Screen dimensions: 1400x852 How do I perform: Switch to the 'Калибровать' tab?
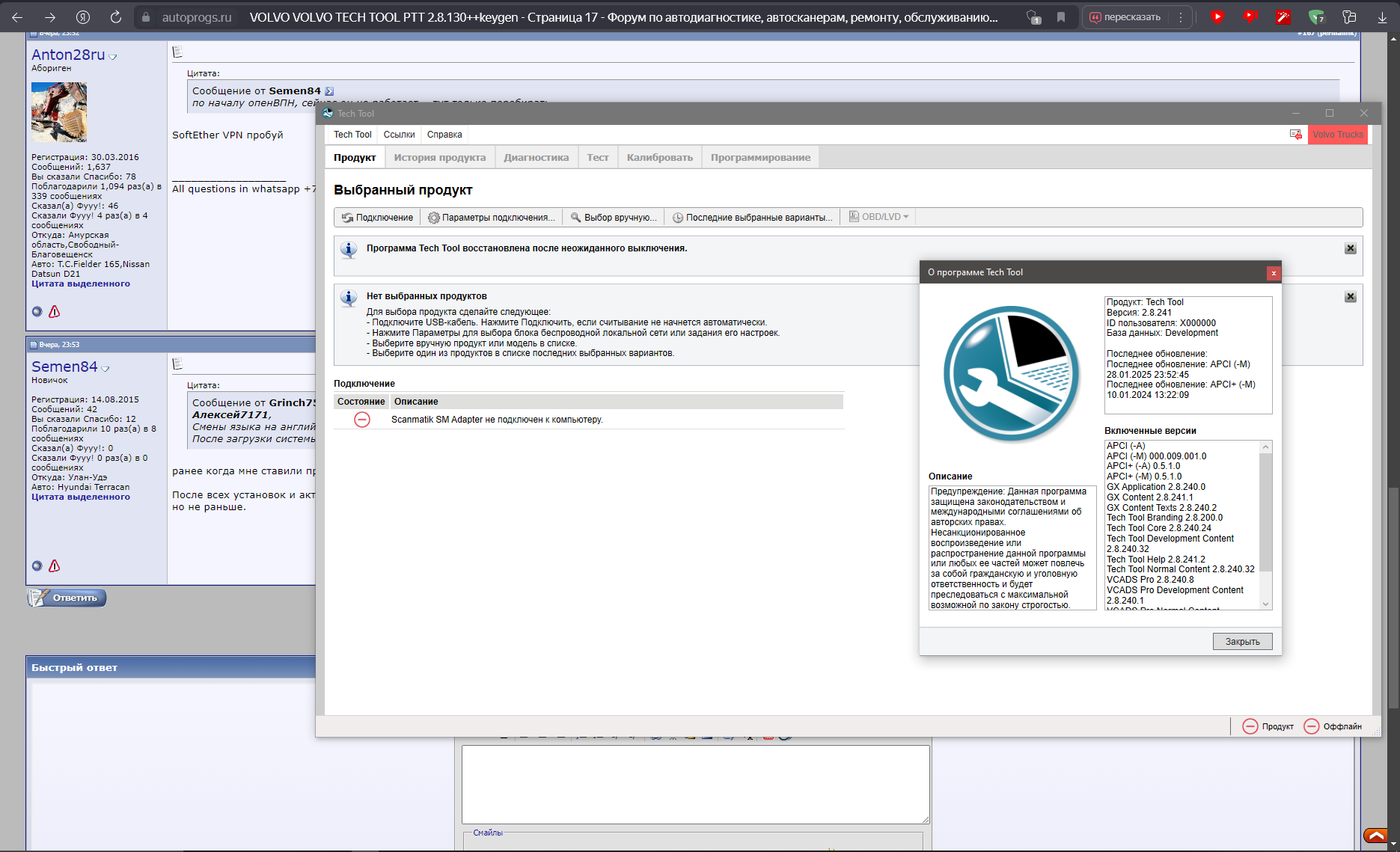660,157
